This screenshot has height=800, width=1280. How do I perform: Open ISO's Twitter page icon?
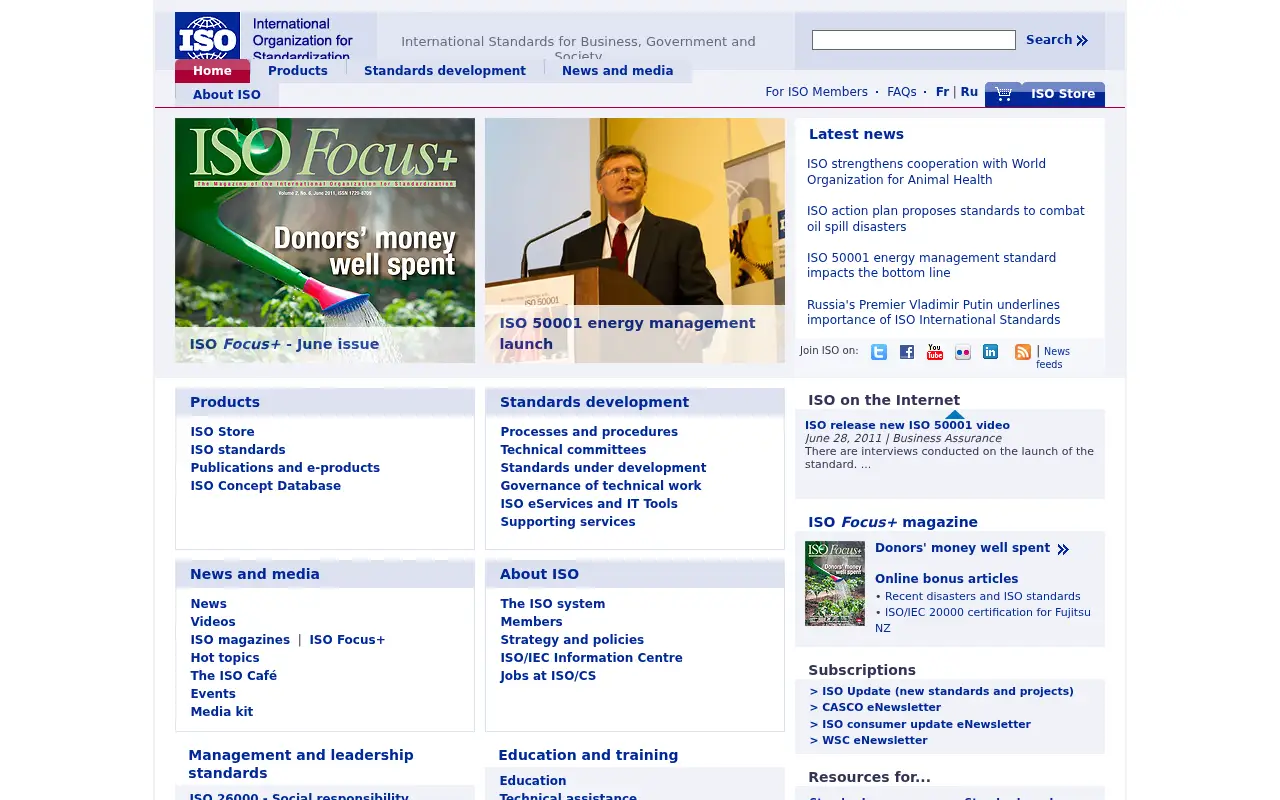[879, 352]
